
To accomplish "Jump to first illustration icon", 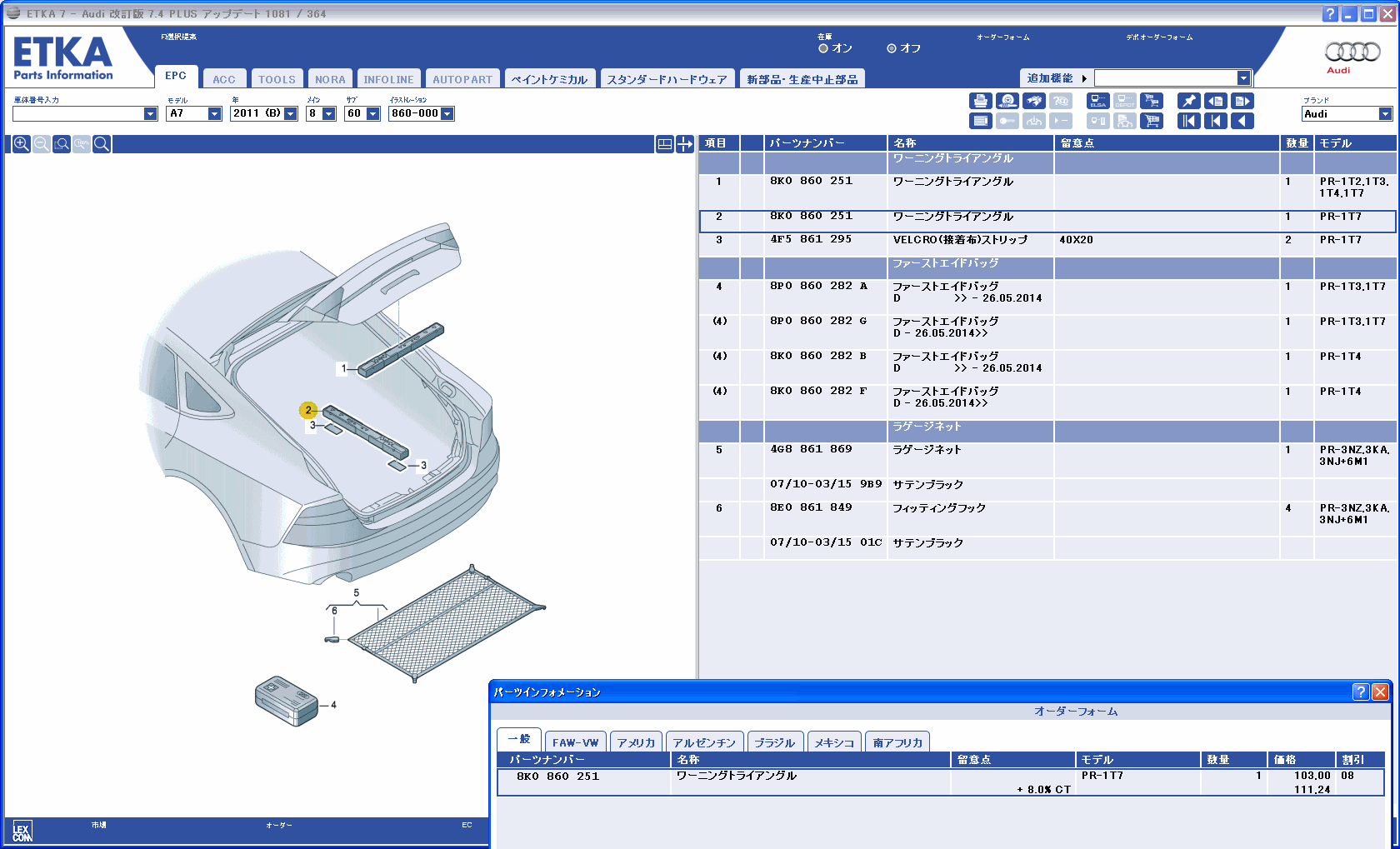I will click(1189, 121).
